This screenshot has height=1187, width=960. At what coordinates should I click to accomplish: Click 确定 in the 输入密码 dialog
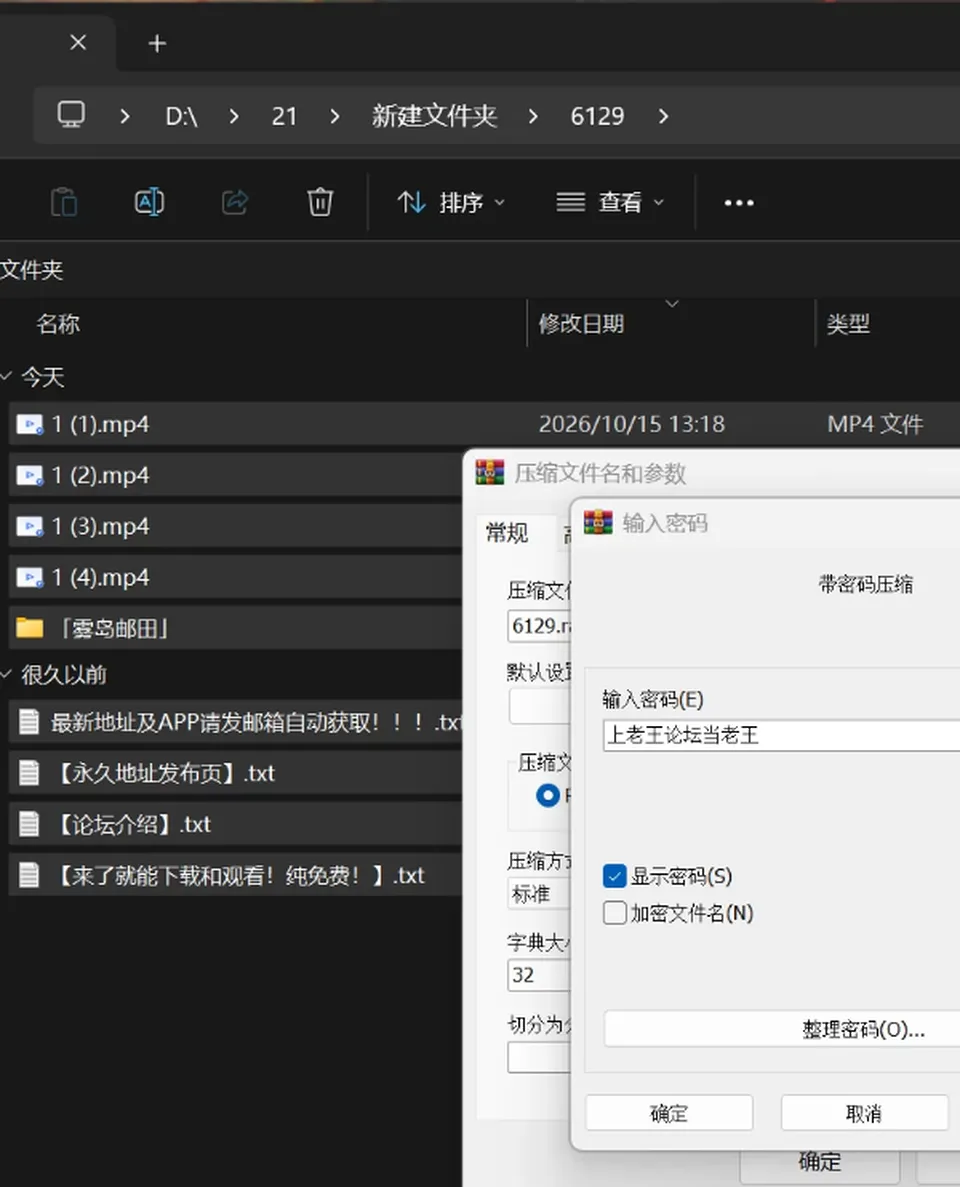point(669,1113)
